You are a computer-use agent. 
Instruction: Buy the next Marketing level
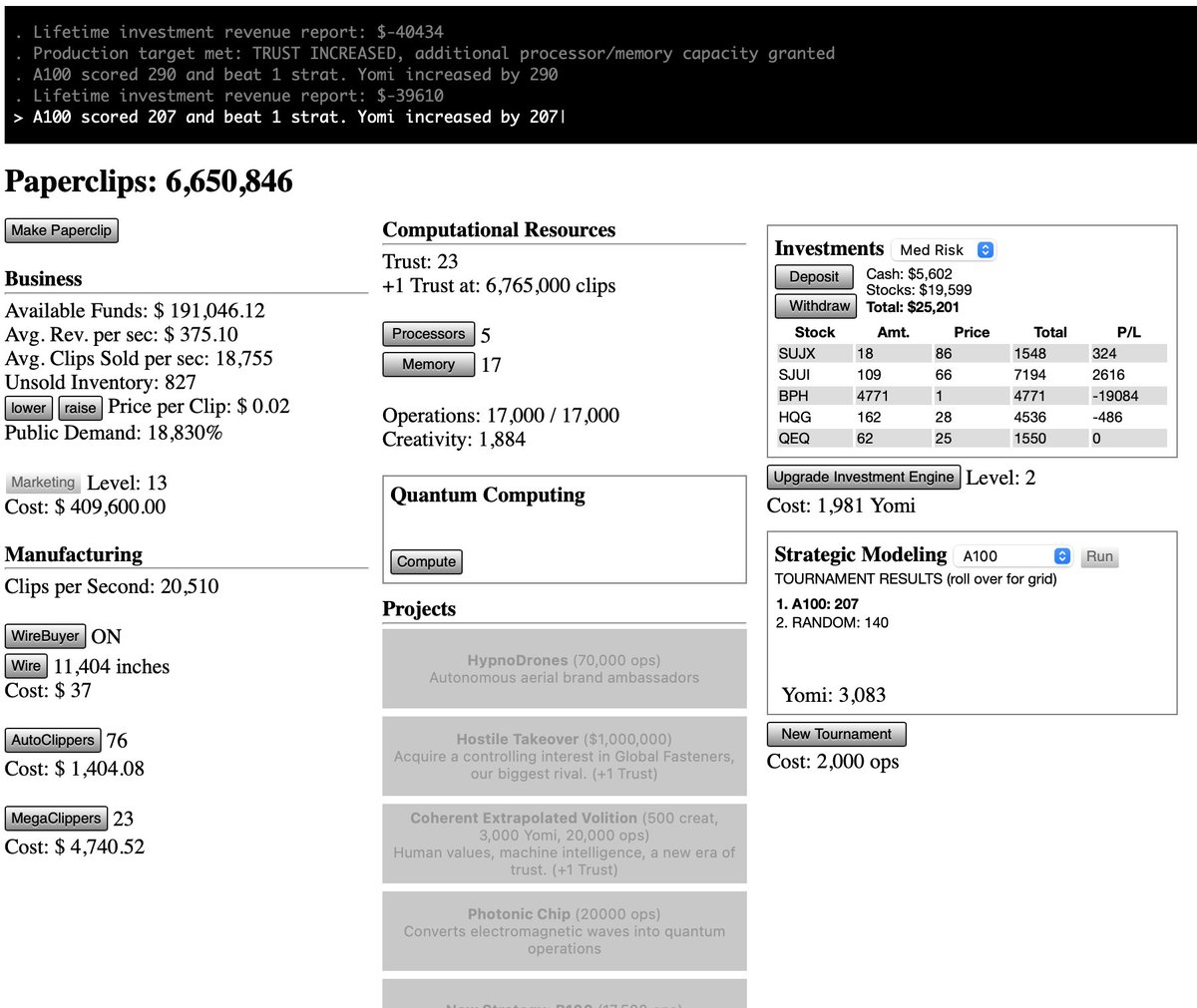click(x=43, y=483)
